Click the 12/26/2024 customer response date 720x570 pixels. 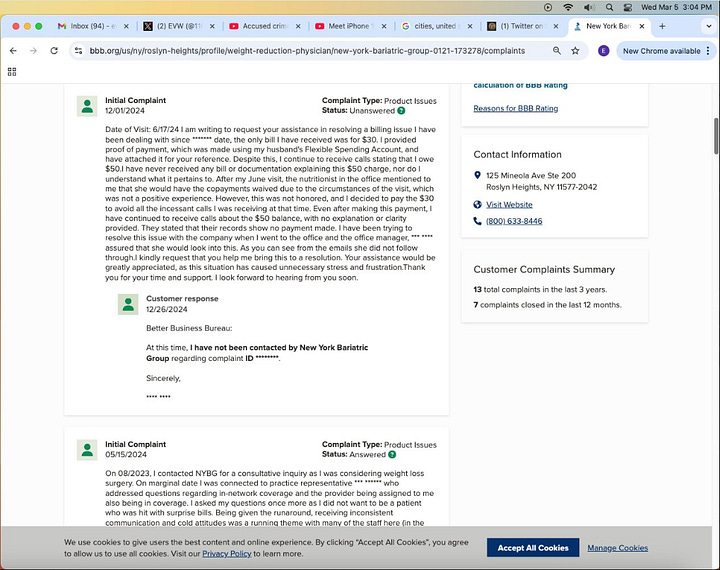point(167,310)
